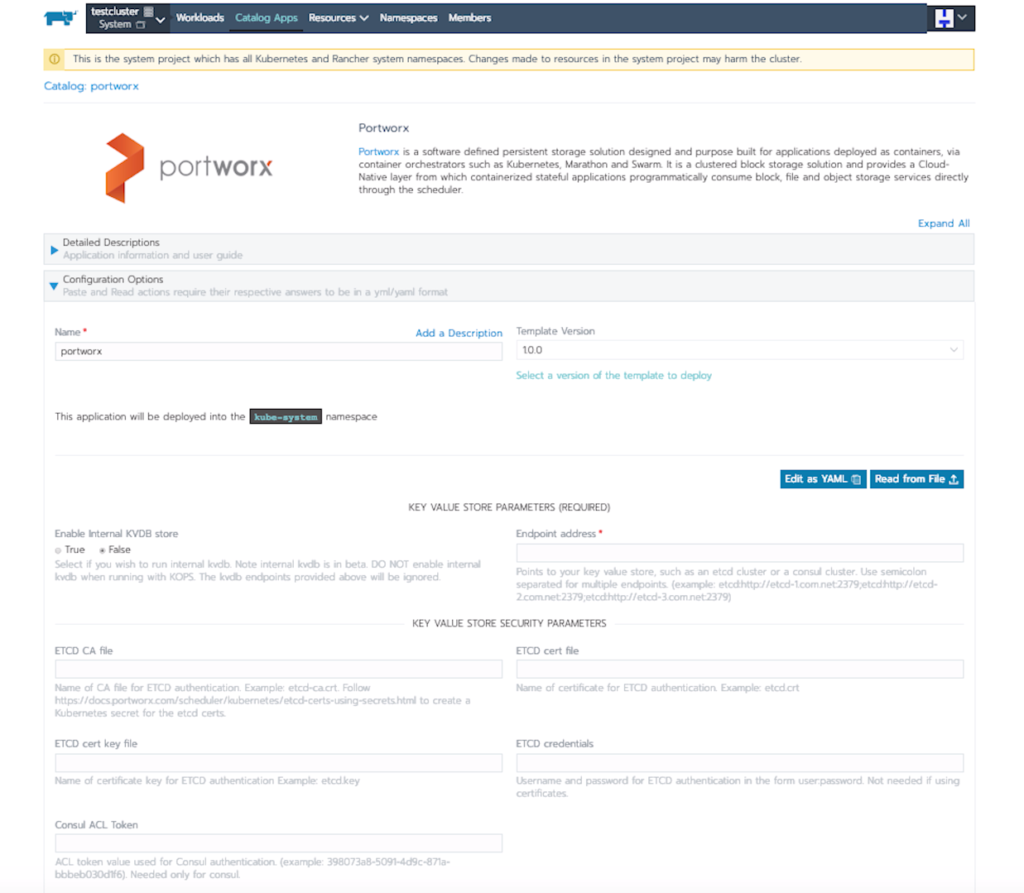Go to Workloads in navigation bar

coord(200,18)
